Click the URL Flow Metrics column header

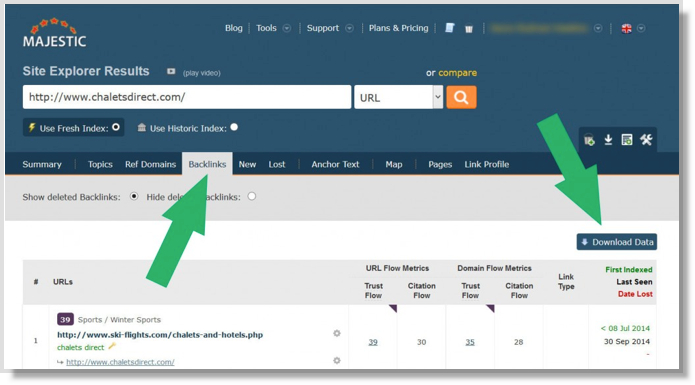coord(397,268)
